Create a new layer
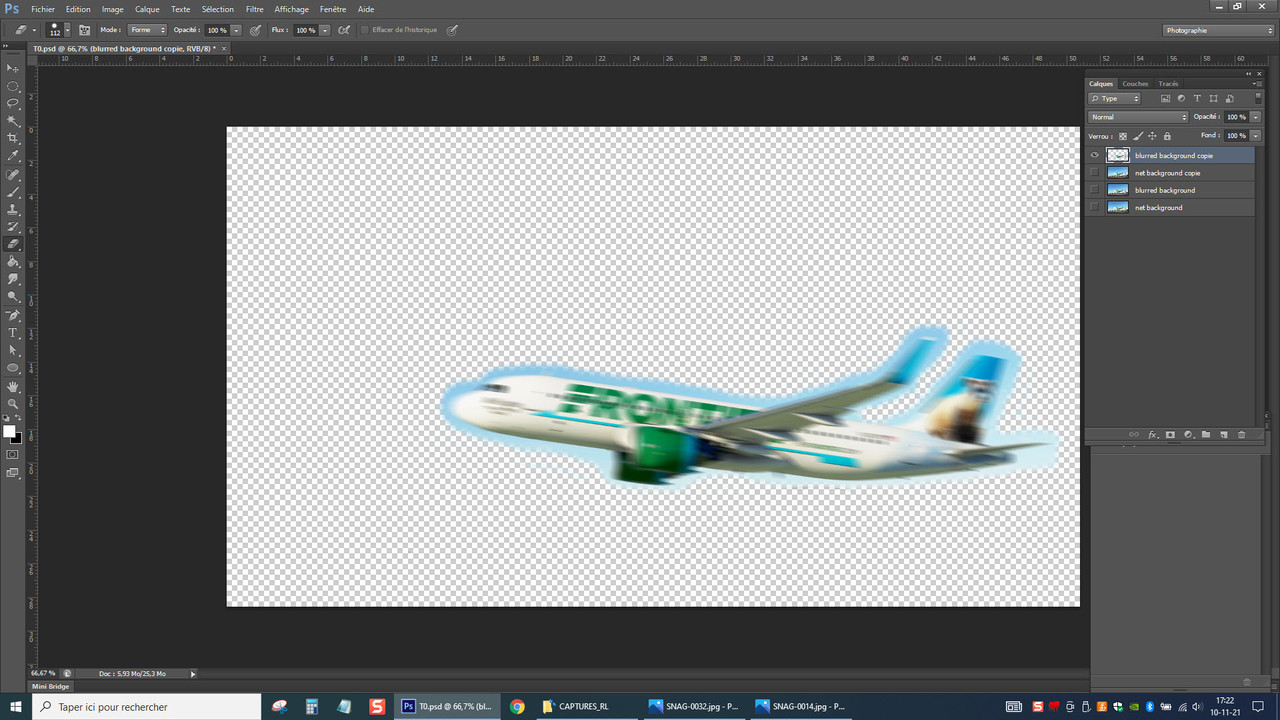 point(1224,435)
